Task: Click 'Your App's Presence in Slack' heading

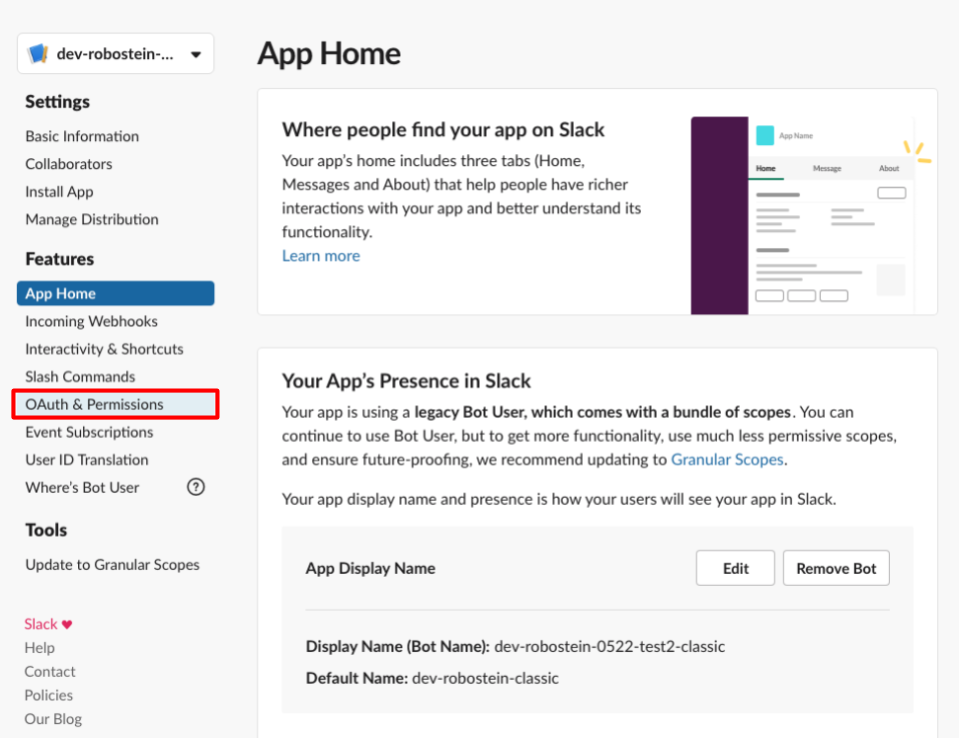Action: [x=406, y=381]
